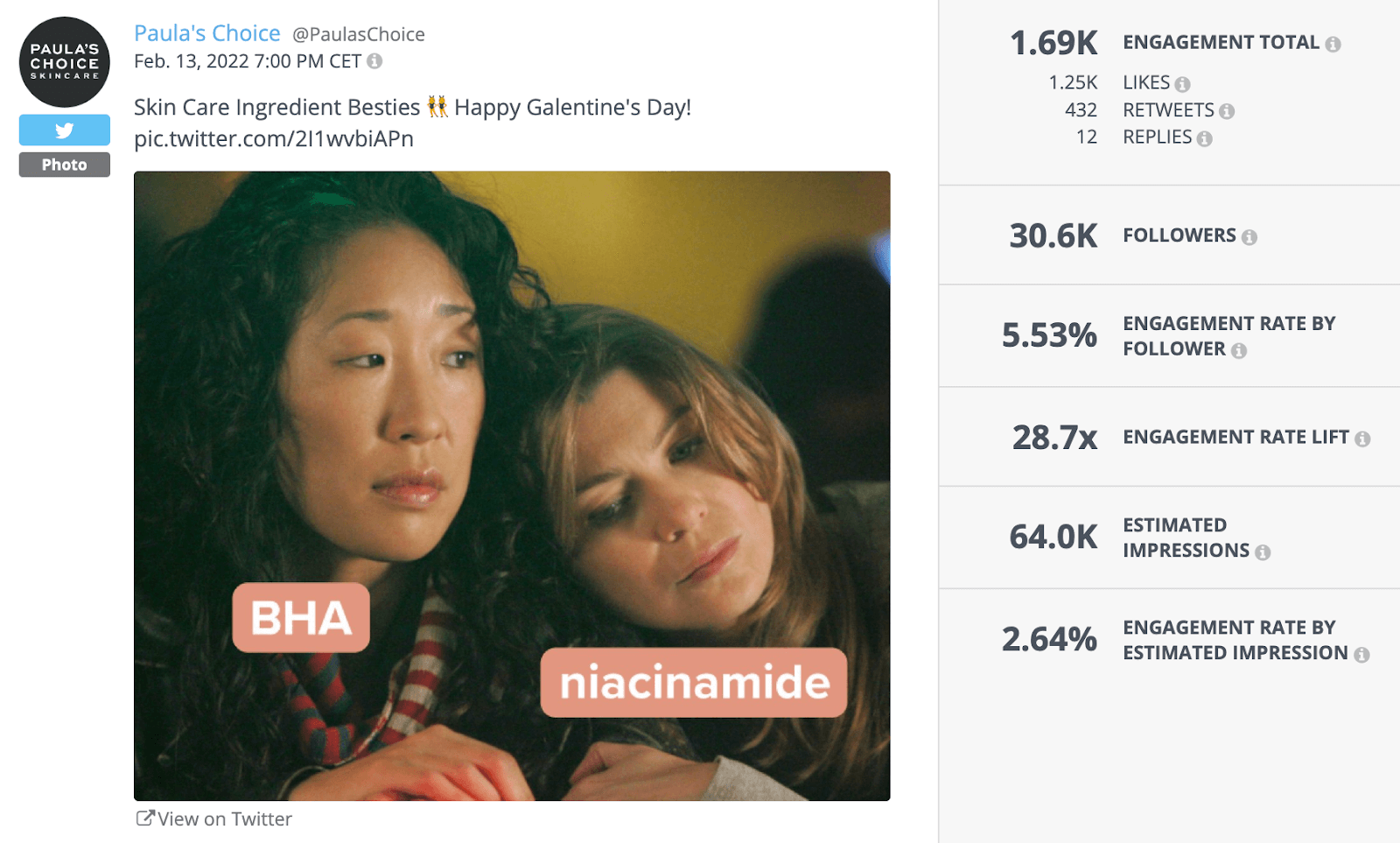The image size is (1400, 843).
Task: Click the external-link icon beside View on Twitter
Action: click(x=144, y=818)
